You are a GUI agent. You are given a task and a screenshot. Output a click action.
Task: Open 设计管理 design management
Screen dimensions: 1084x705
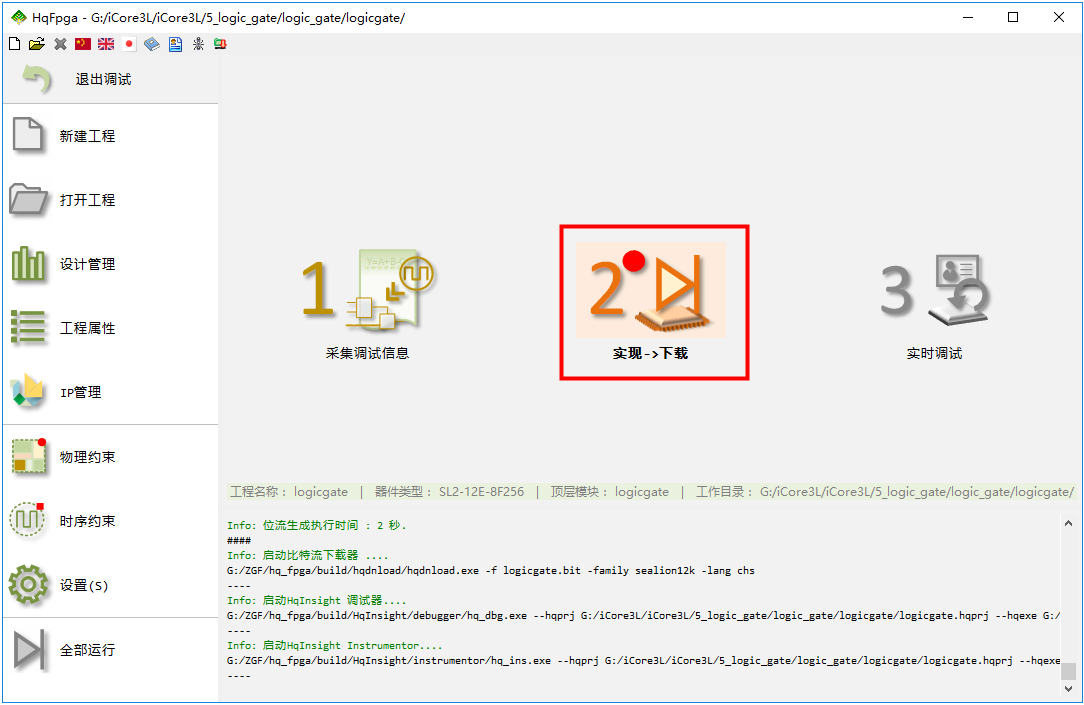(x=87, y=264)
